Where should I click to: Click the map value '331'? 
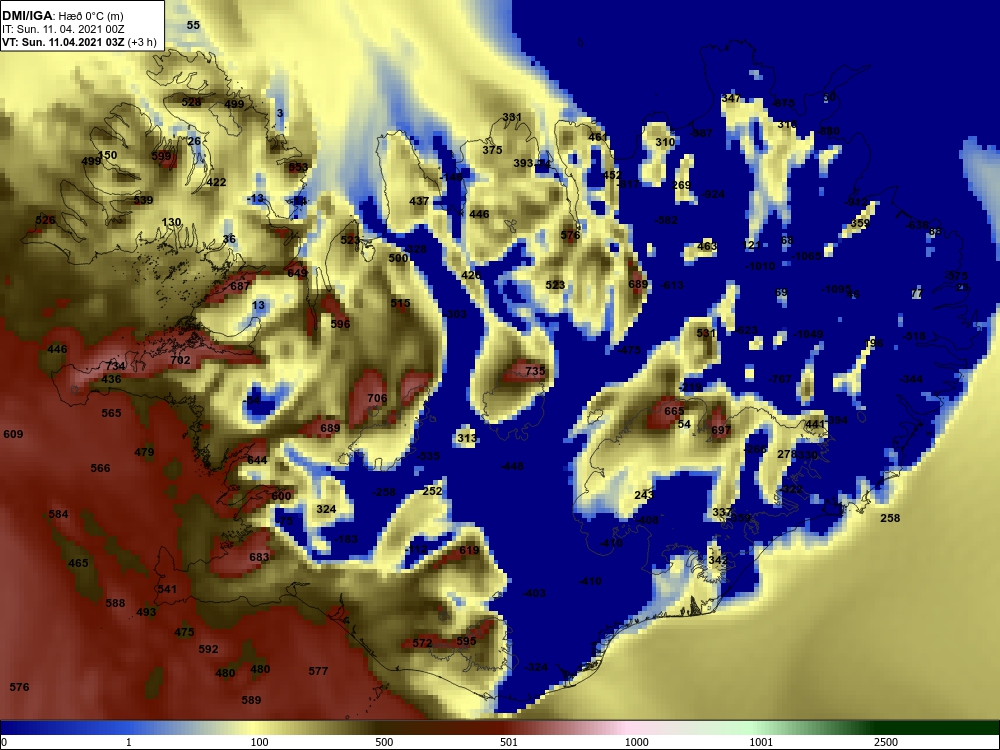[511, 117]
